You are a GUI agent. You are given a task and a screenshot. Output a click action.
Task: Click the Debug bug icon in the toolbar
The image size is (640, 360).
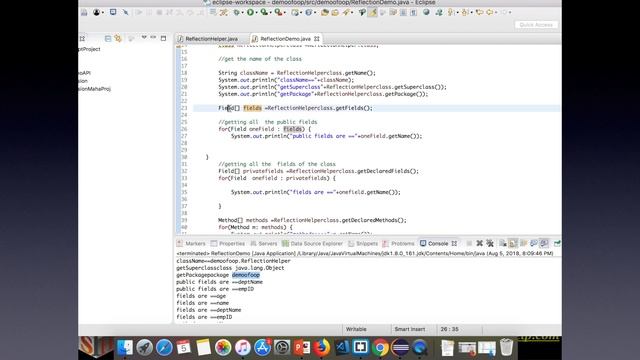(236, 12)
